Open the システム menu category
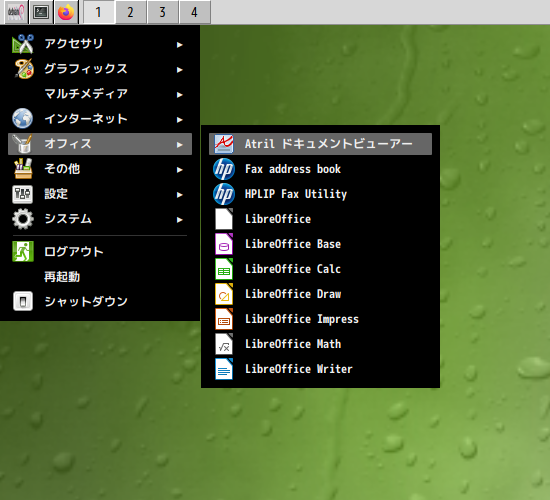Viewport: 550px width, 500px height. click(x=100, y=219)
